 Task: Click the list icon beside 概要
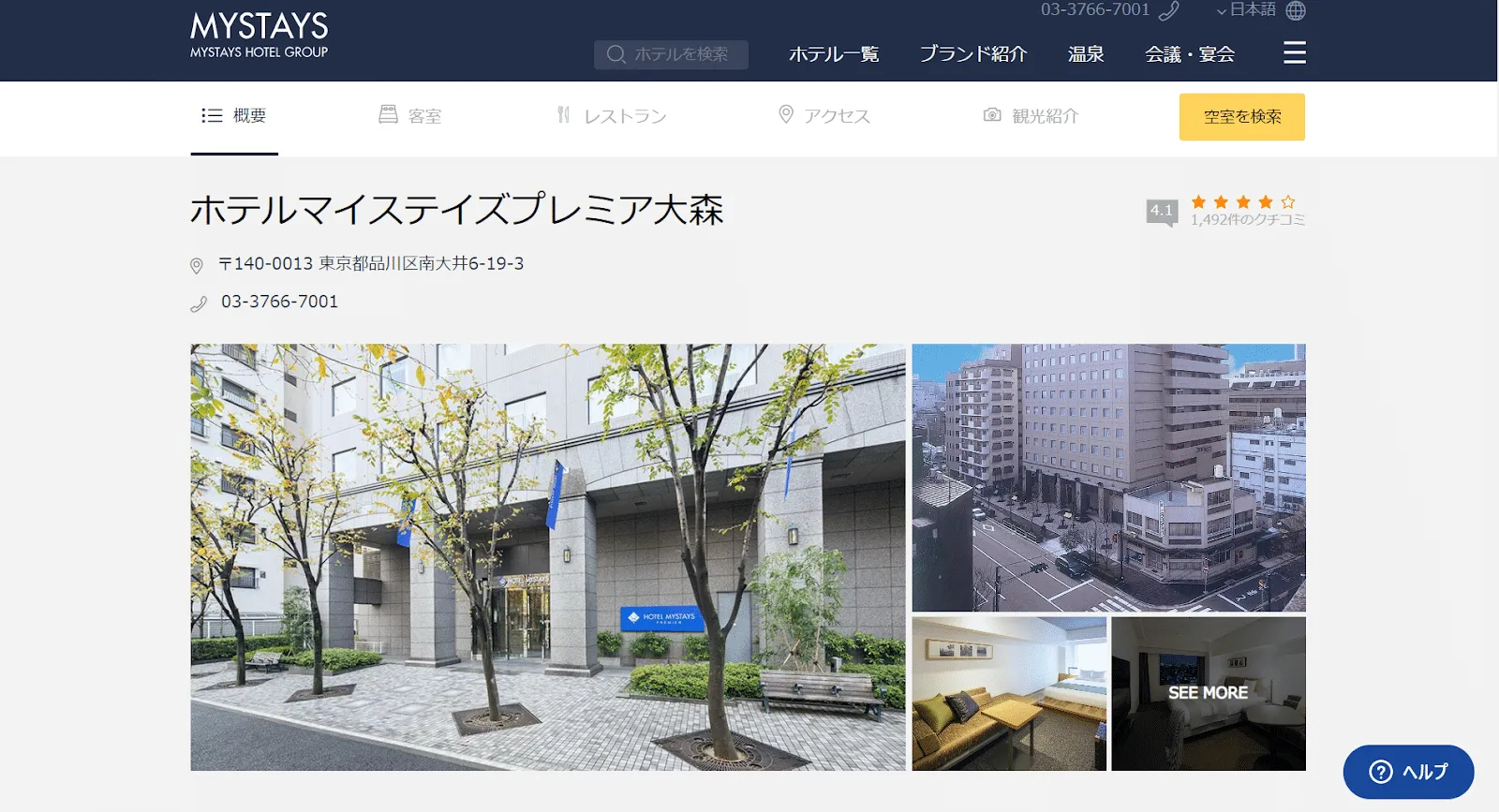coord(212,115)
